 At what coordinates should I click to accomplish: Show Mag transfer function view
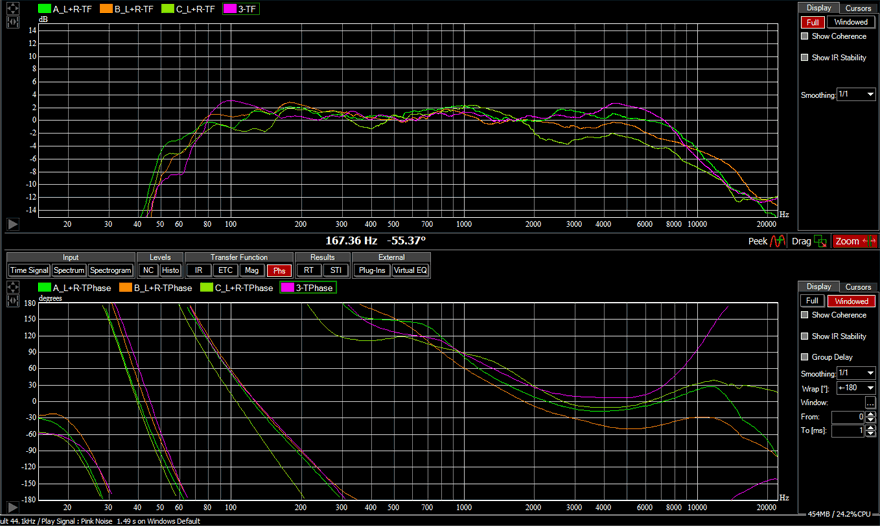[x=251, y=271]
